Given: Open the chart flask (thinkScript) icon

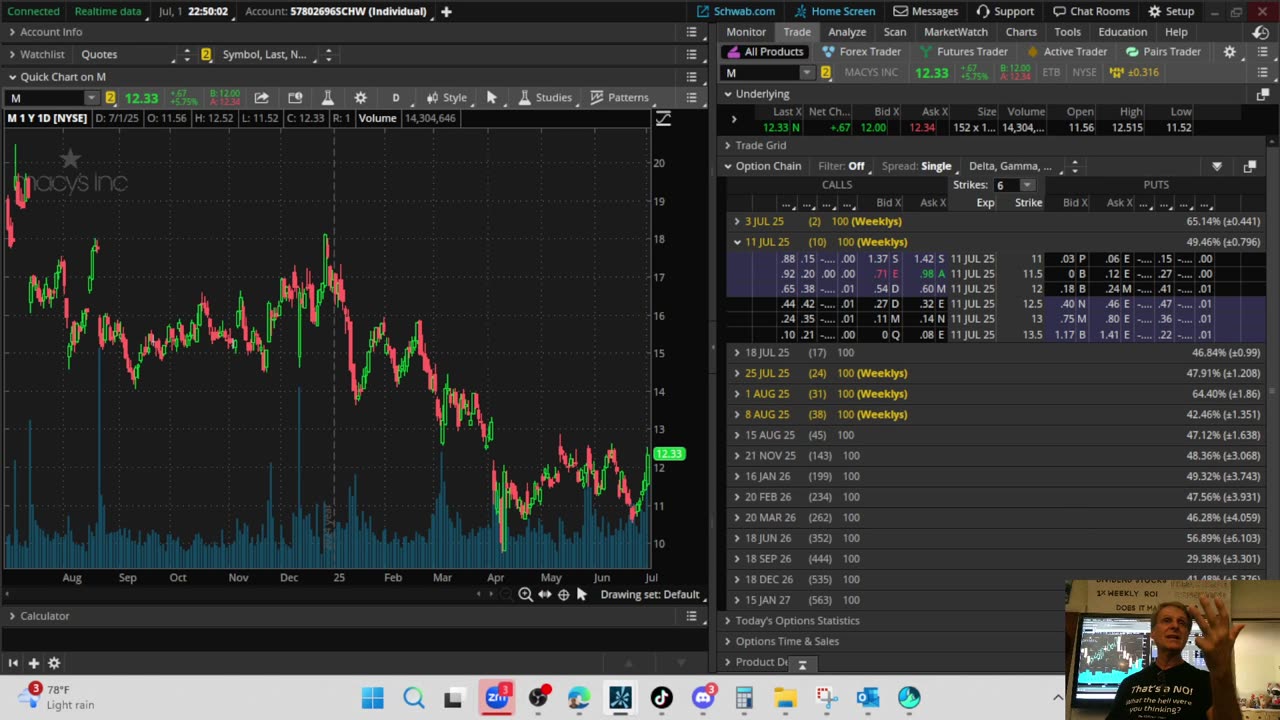Looking at the screenshot, I should tap(327, 97).
